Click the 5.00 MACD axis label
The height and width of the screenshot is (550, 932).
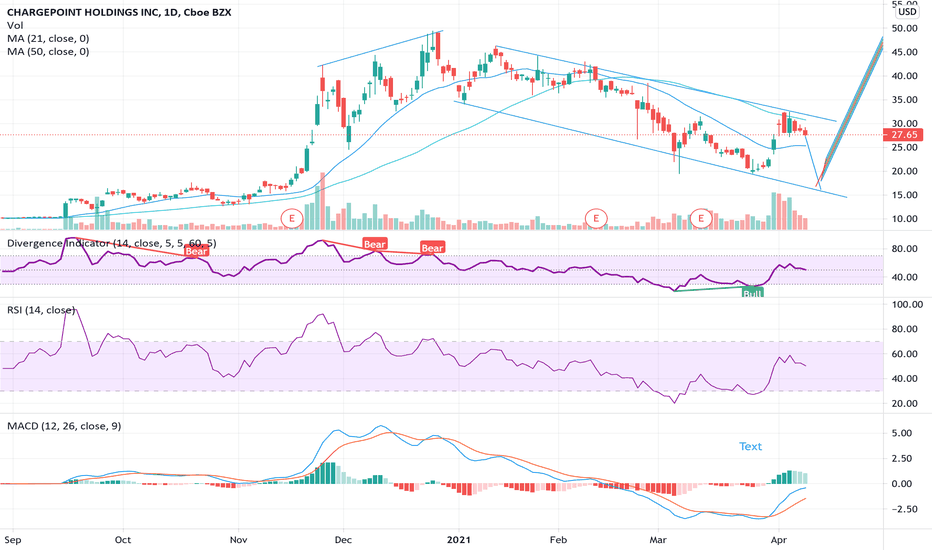tap(901, 433)
